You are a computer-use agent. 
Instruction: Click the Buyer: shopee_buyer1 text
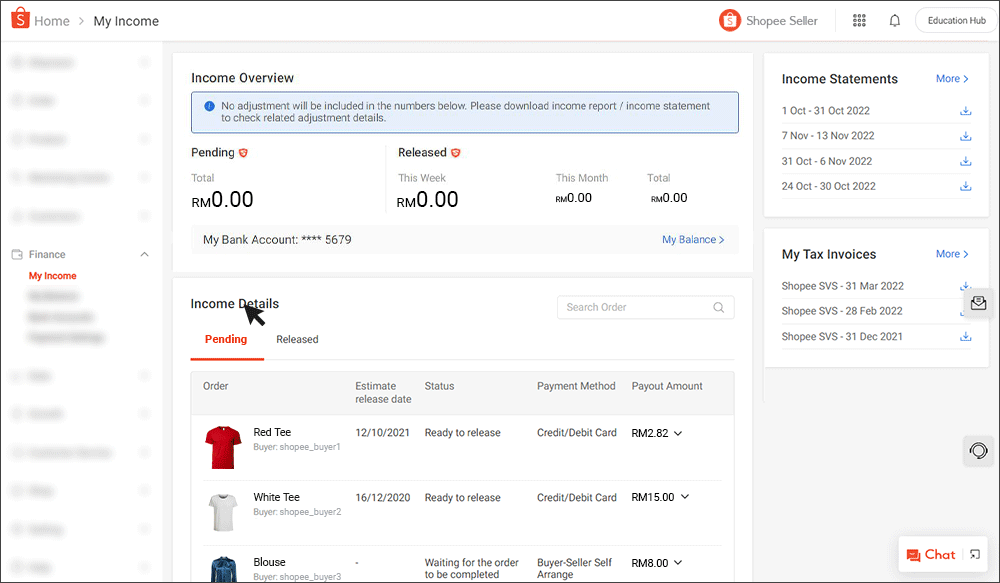(297, 447)
